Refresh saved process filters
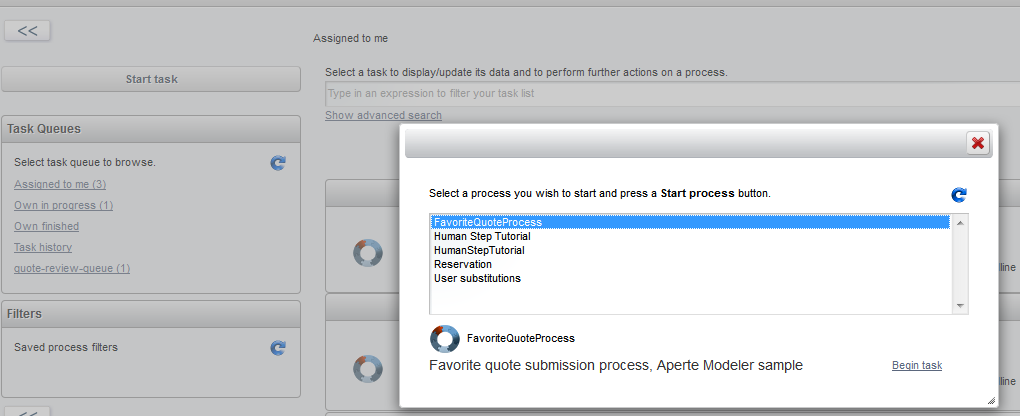The image size is (1020, 416). 278,348
